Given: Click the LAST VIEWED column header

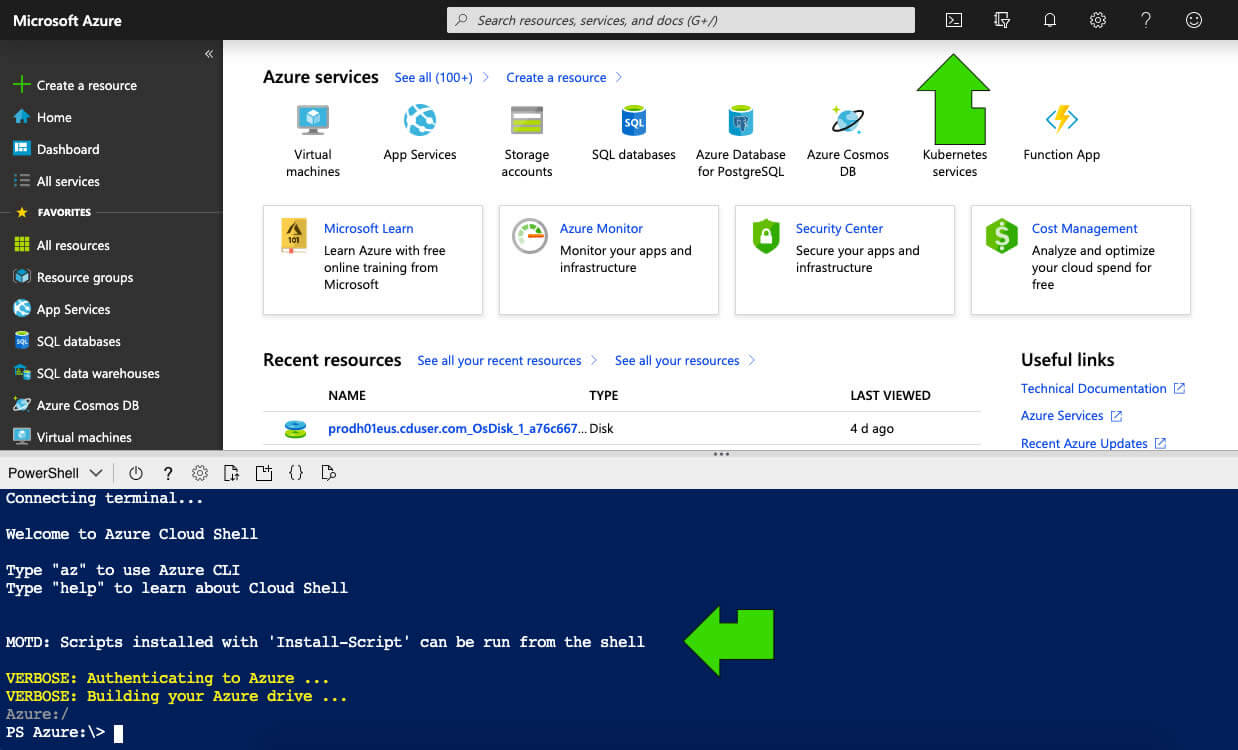Looking at the screenshot, I should (890, 395).
